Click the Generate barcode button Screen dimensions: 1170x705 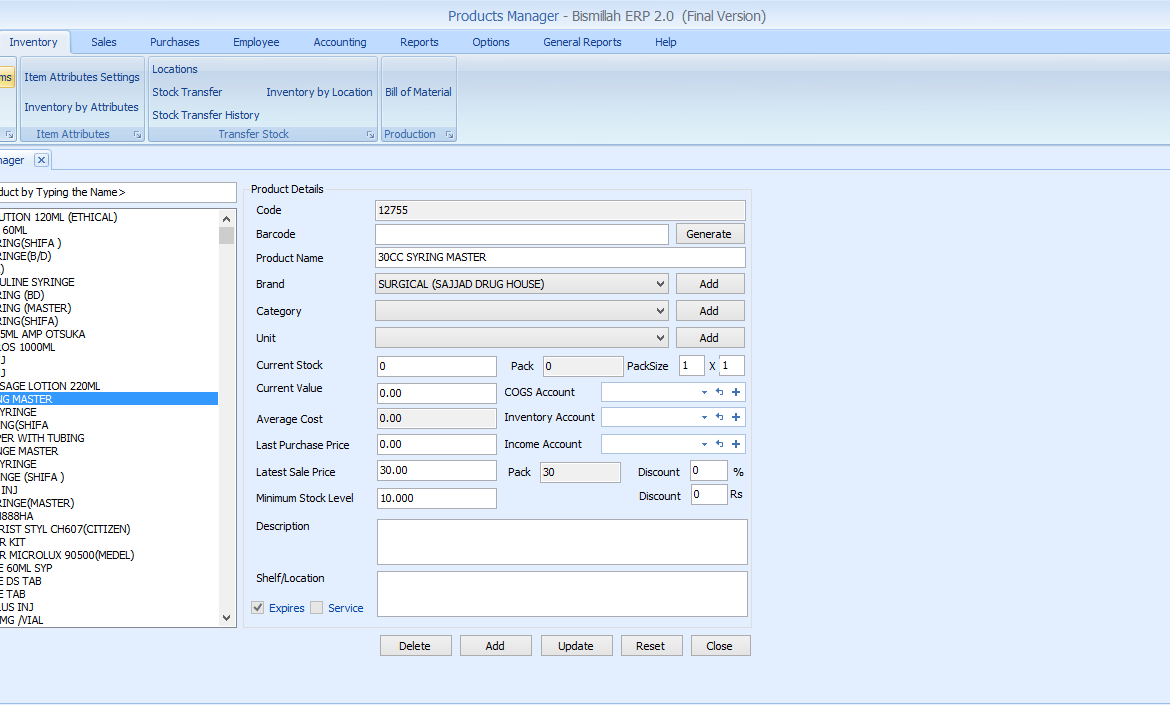[710, 234]
